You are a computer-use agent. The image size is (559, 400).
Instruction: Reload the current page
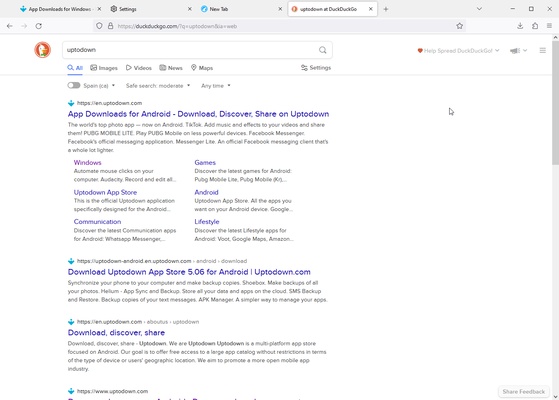click(39, 26)
